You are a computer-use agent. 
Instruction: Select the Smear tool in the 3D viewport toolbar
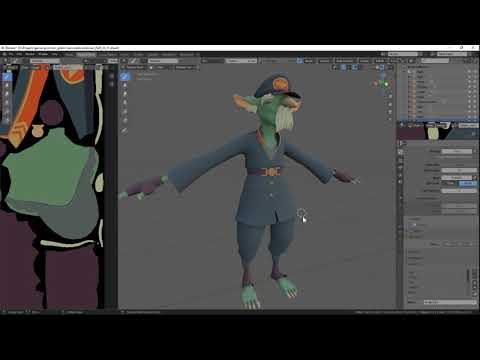click(x=125, y=94)
